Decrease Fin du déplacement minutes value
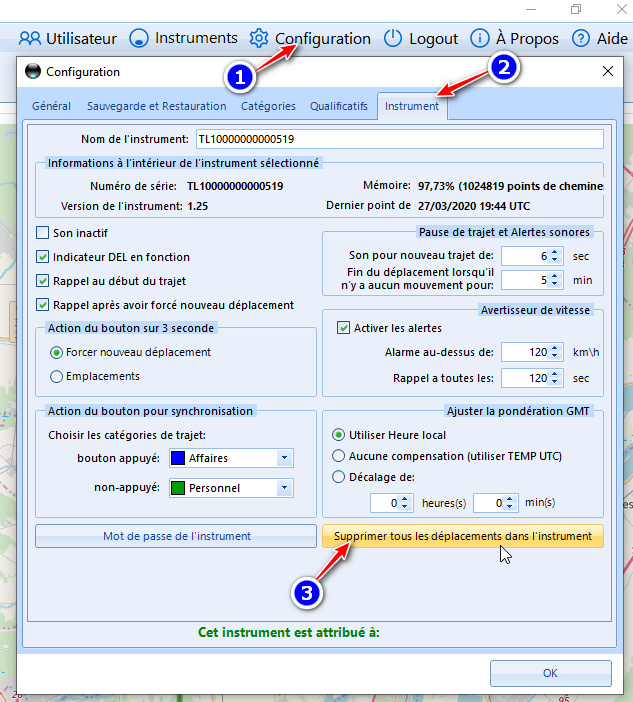The image size is (633, 702). click(555, 284)
